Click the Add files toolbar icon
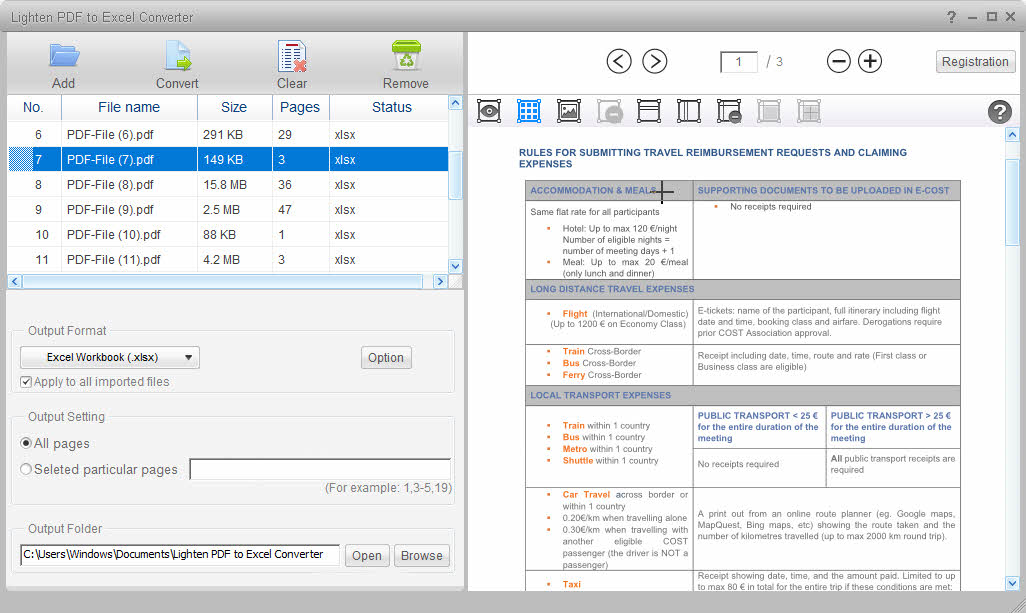 pos(63,55)
